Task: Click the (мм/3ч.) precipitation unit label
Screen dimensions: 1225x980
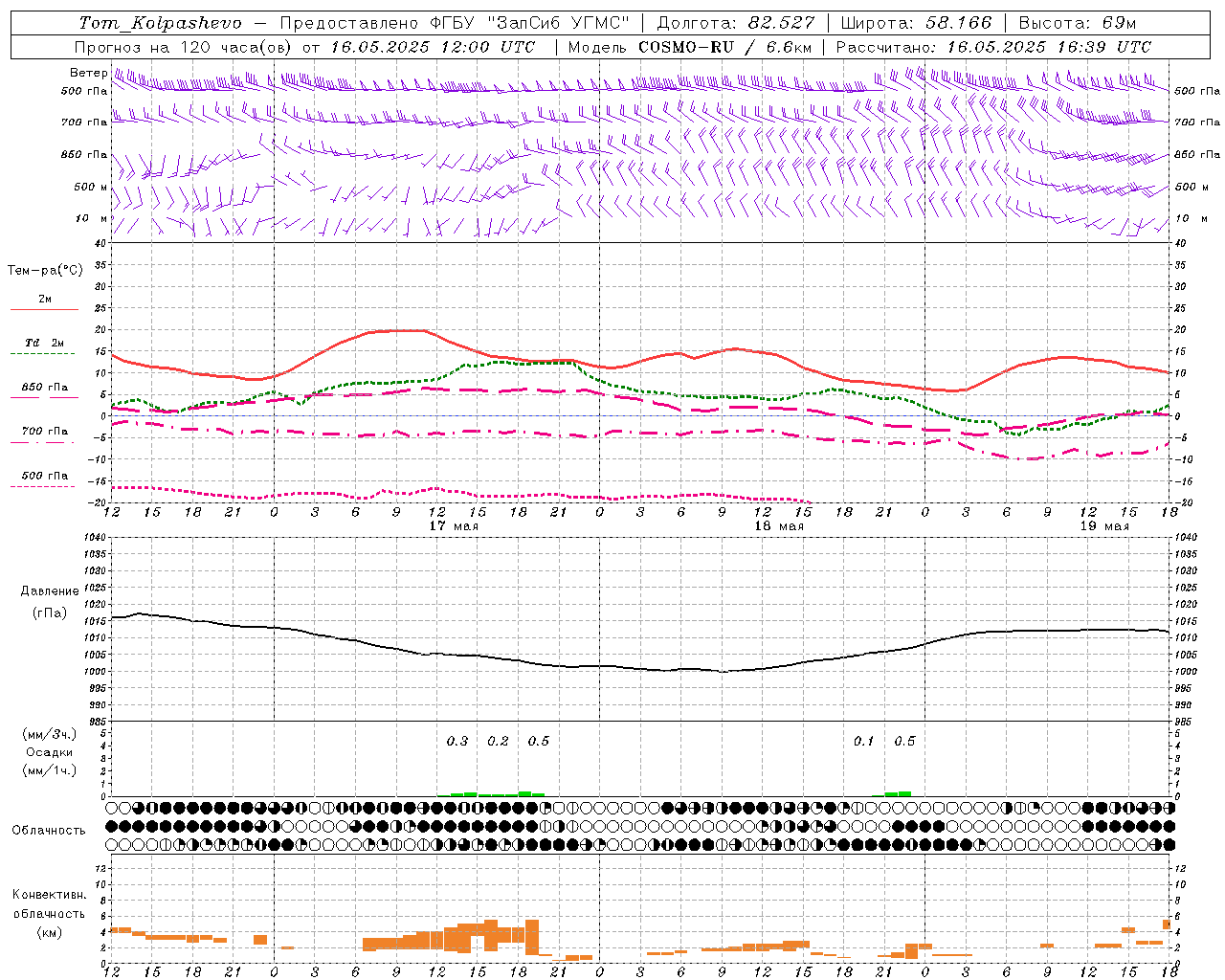Action: coord(50,735)
